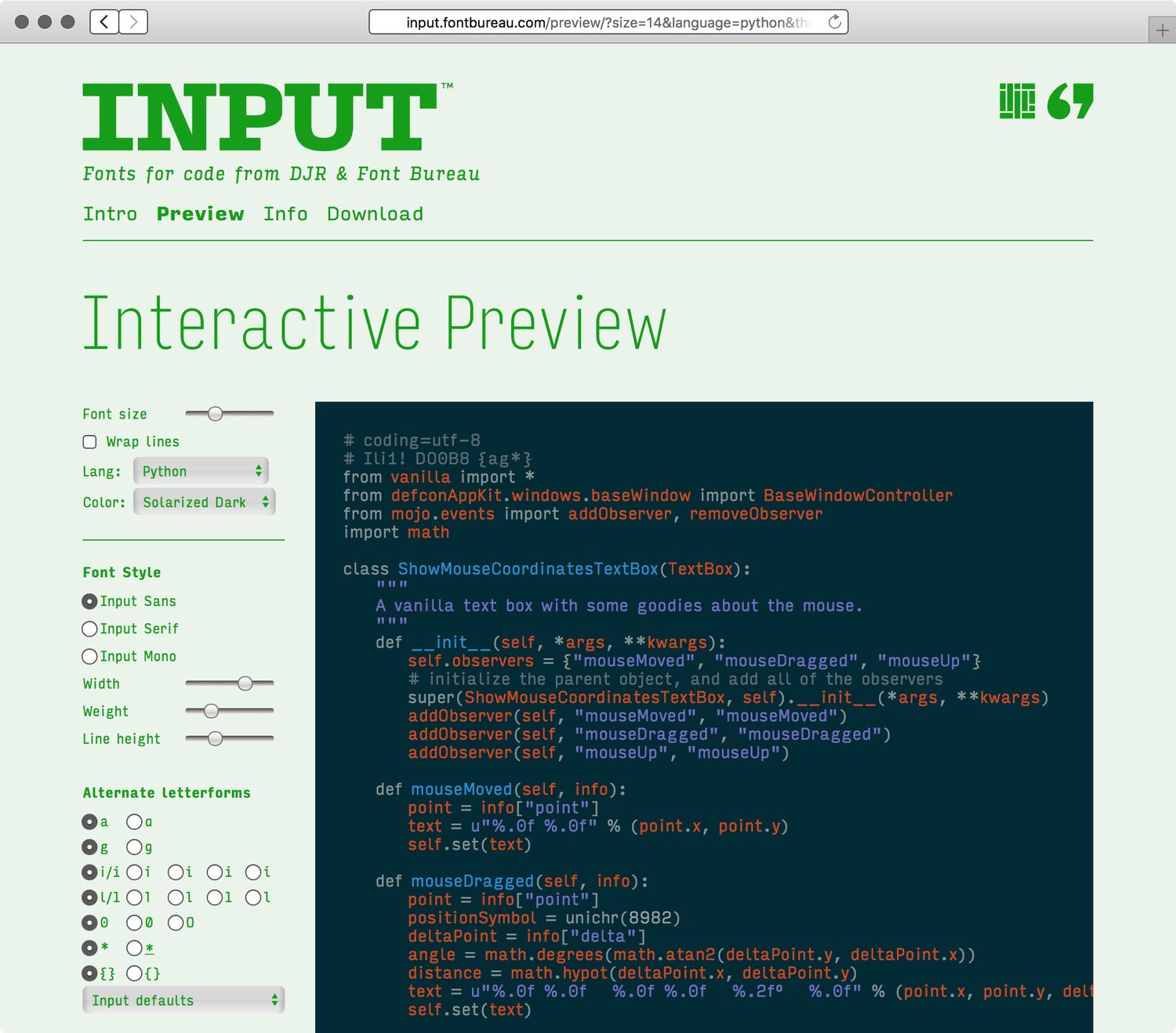Open the Lang dropdown showing Python
The image size is (1176, 1033).
[201, 471]
